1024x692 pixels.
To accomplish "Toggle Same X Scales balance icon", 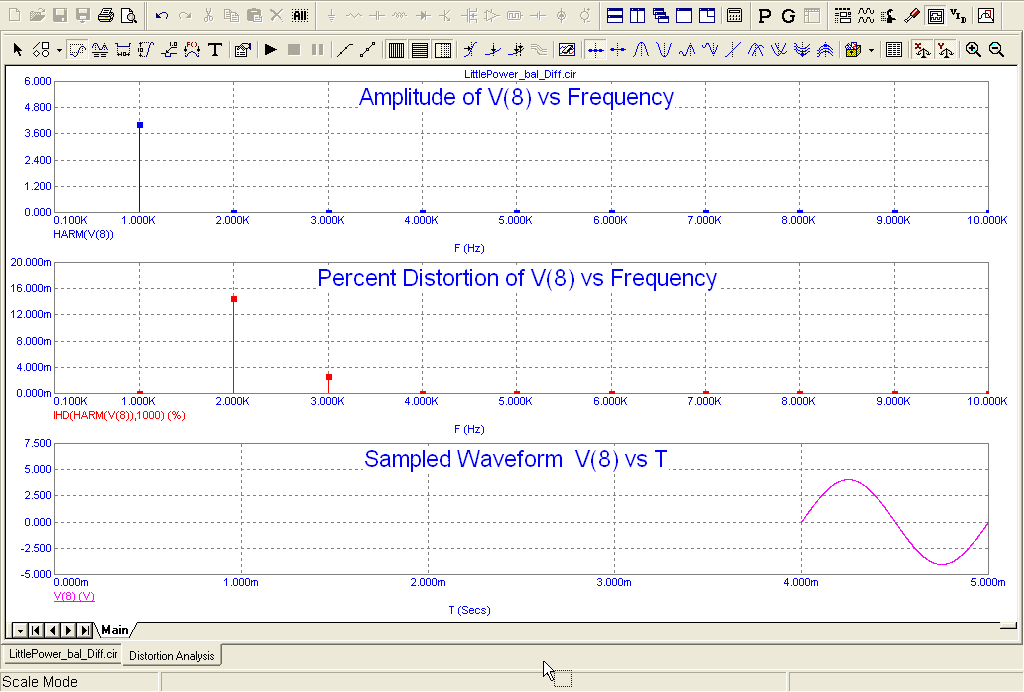I will [922, 50].
